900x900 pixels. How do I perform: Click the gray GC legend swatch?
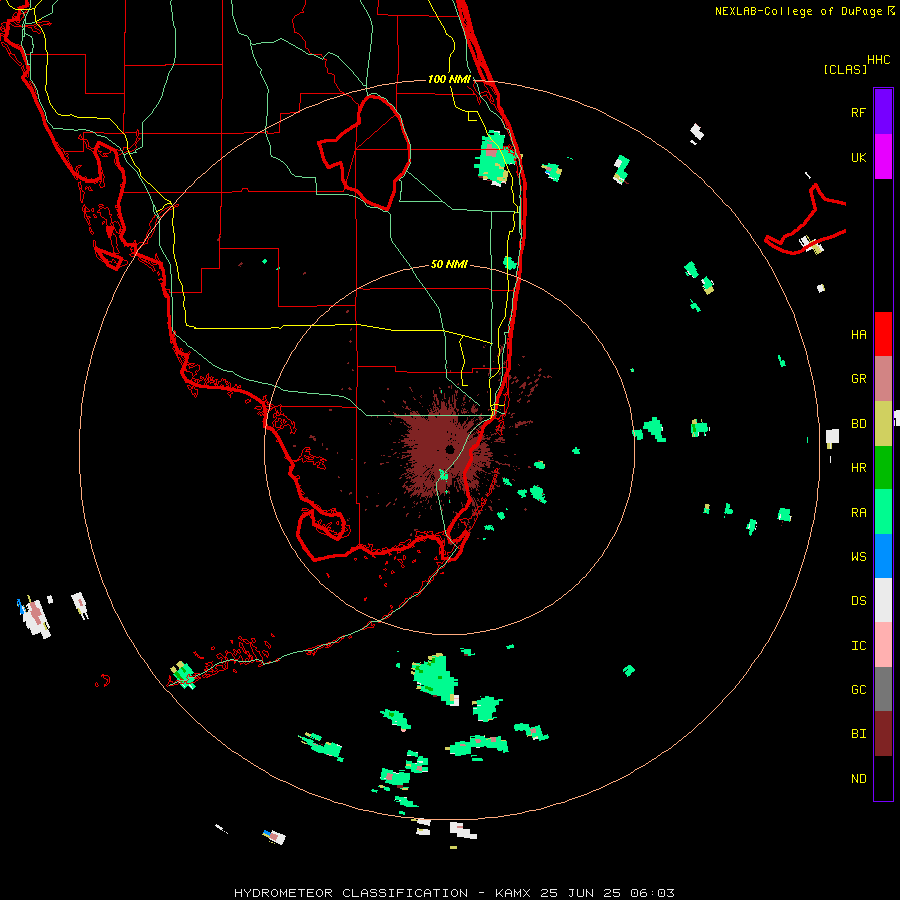pos(883,689)
